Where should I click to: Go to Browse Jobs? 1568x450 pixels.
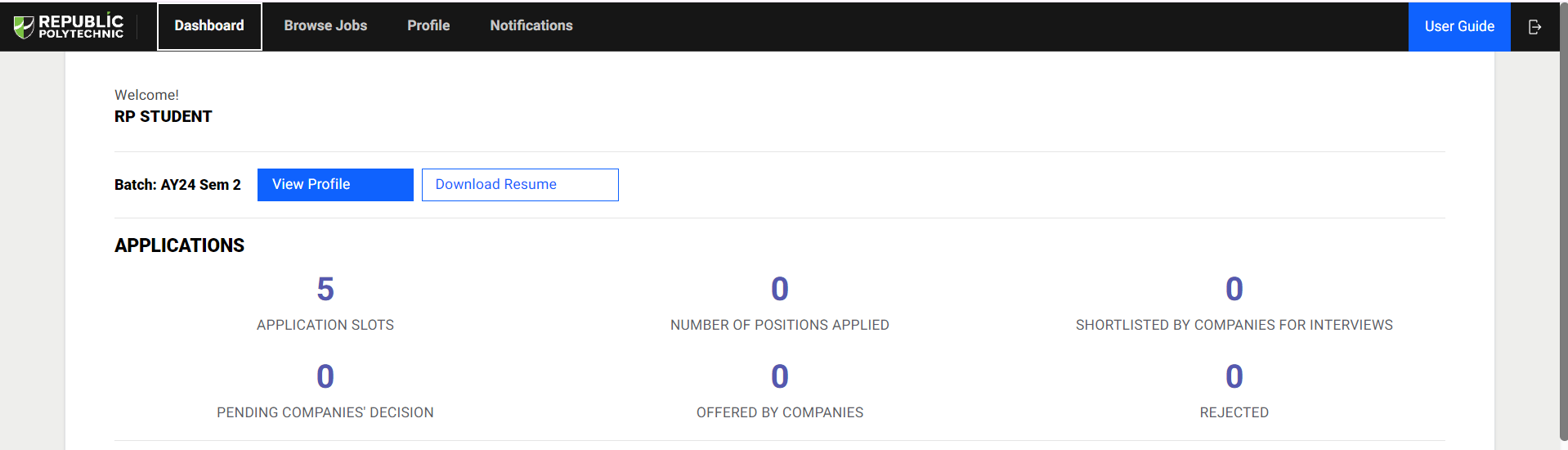tap(325, 26)
